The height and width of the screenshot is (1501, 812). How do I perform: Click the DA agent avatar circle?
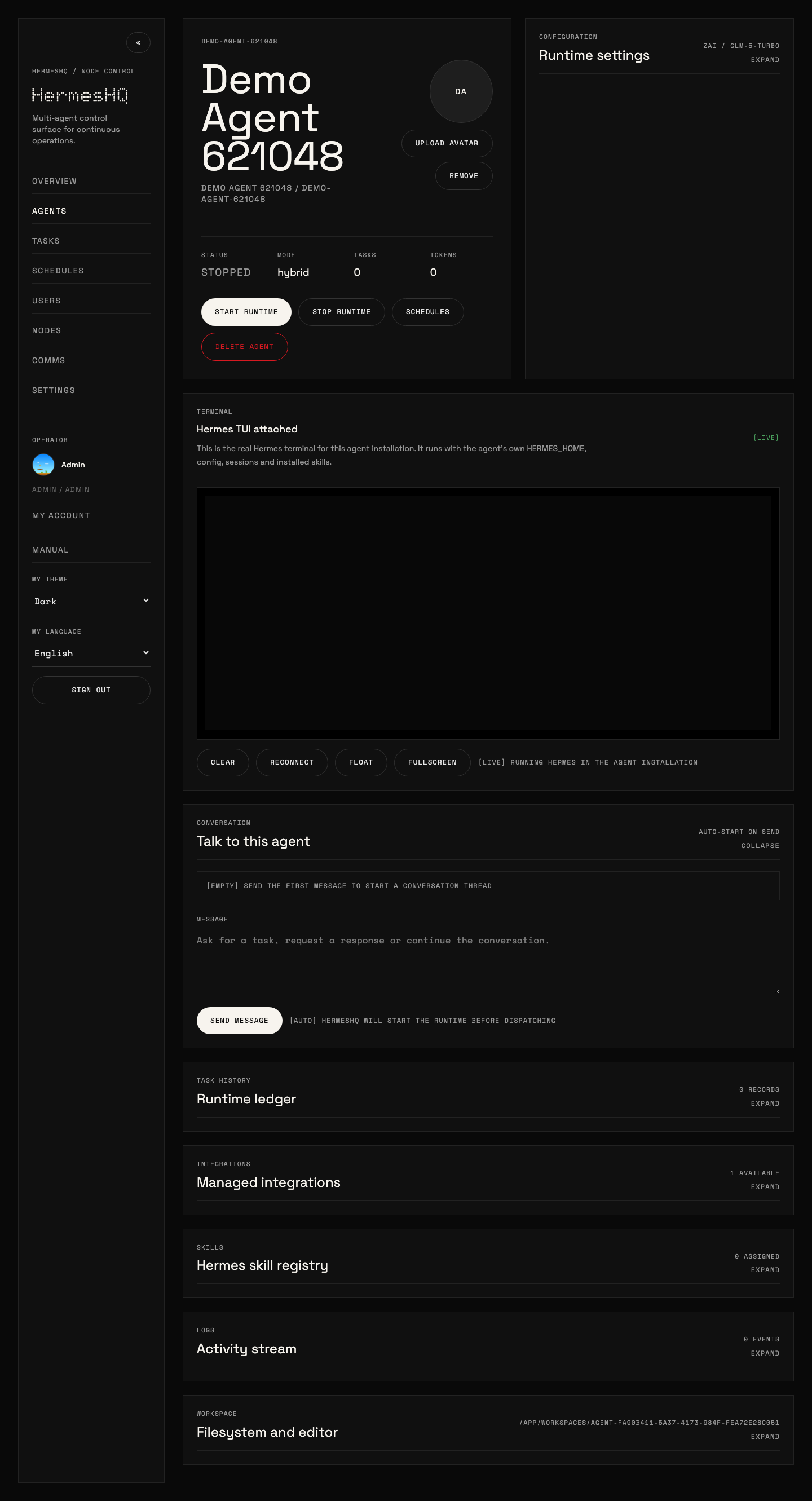pyautogui.click(x=461, y=91)
